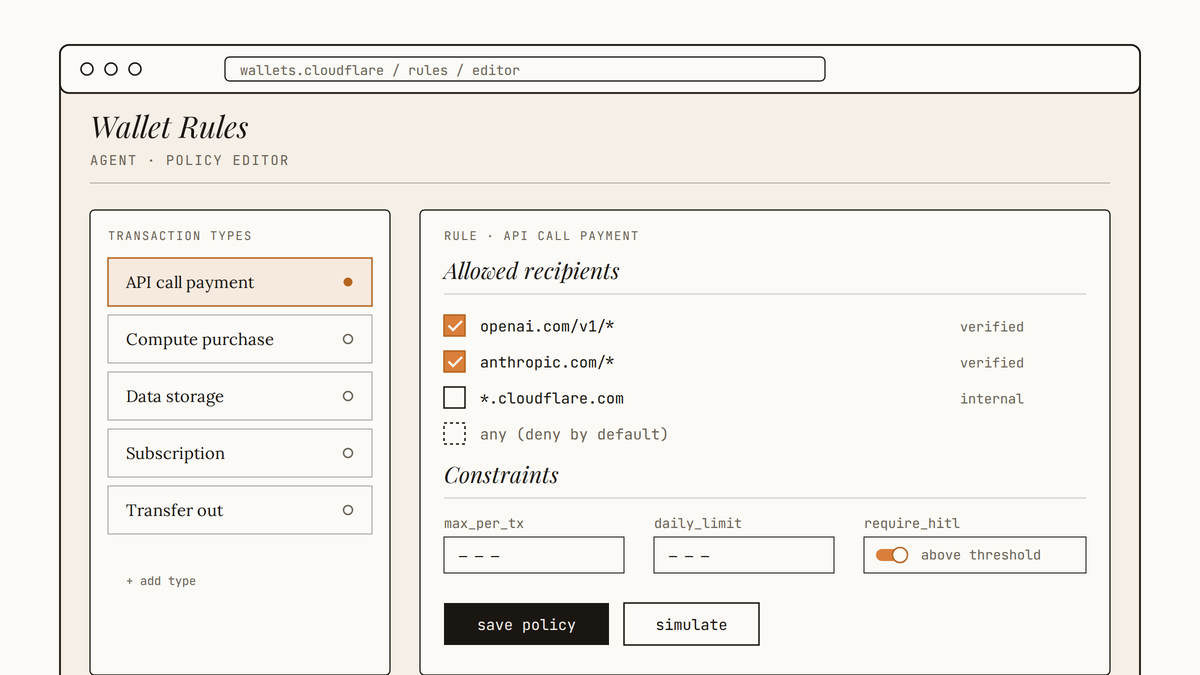Select Transfer out transaction type
This screenshot has height=675, width=1200.
[240, 510]
